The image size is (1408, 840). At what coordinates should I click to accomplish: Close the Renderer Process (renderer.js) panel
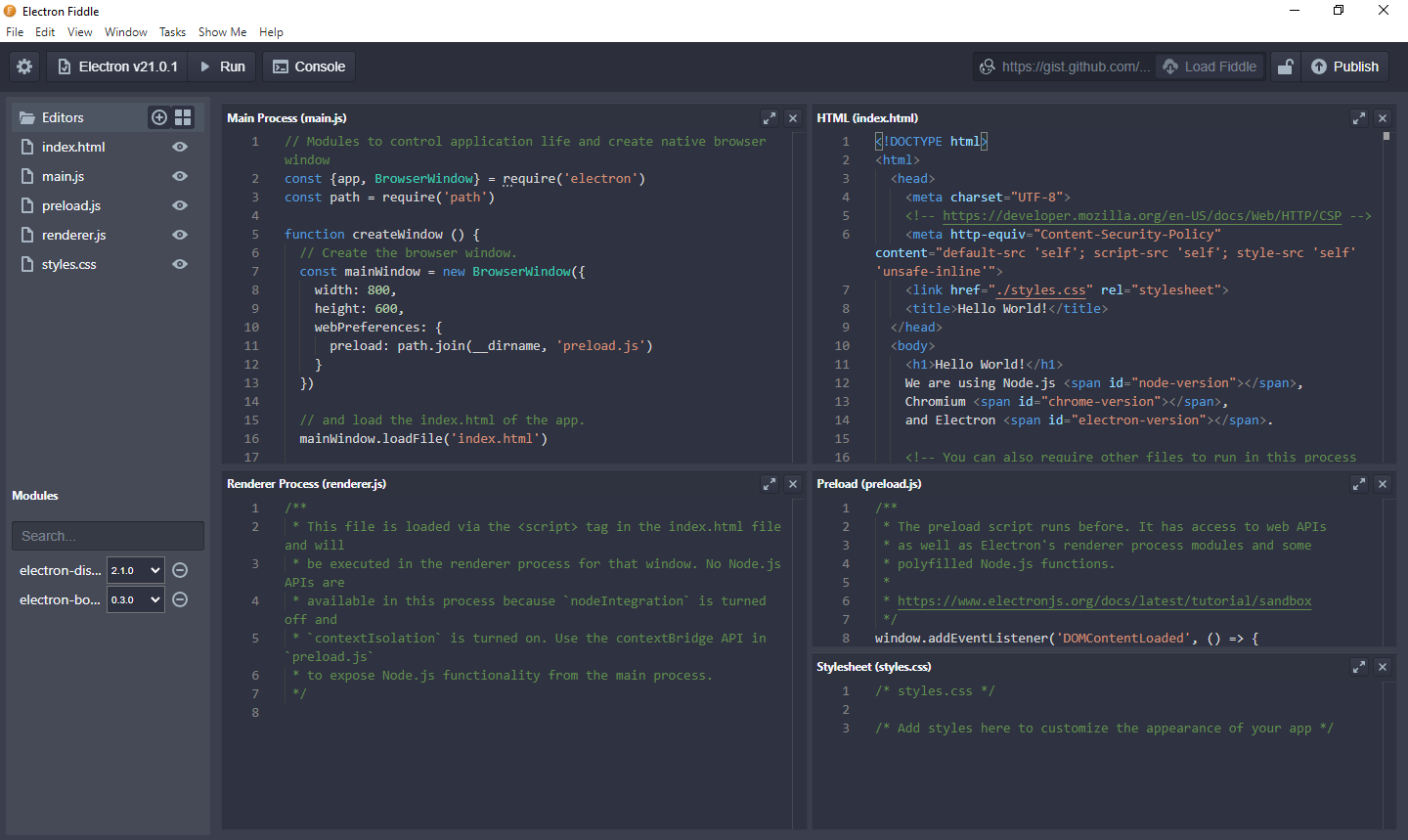point(793,483)
